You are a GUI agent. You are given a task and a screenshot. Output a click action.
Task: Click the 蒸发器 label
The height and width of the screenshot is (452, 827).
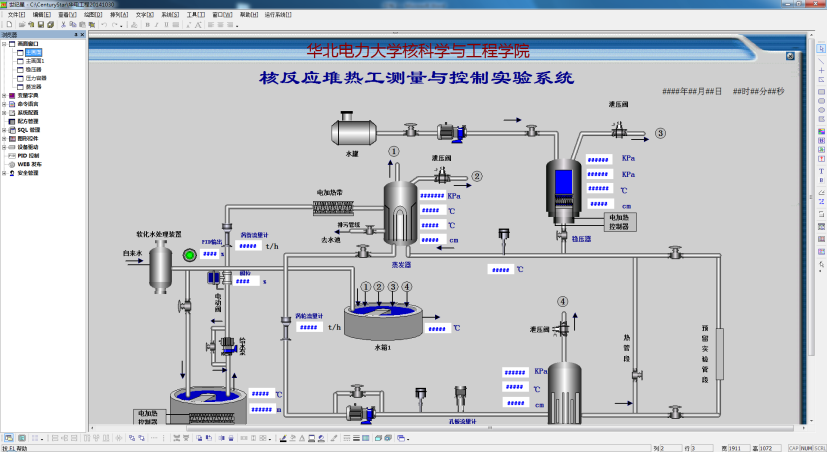tap(401, 265)
